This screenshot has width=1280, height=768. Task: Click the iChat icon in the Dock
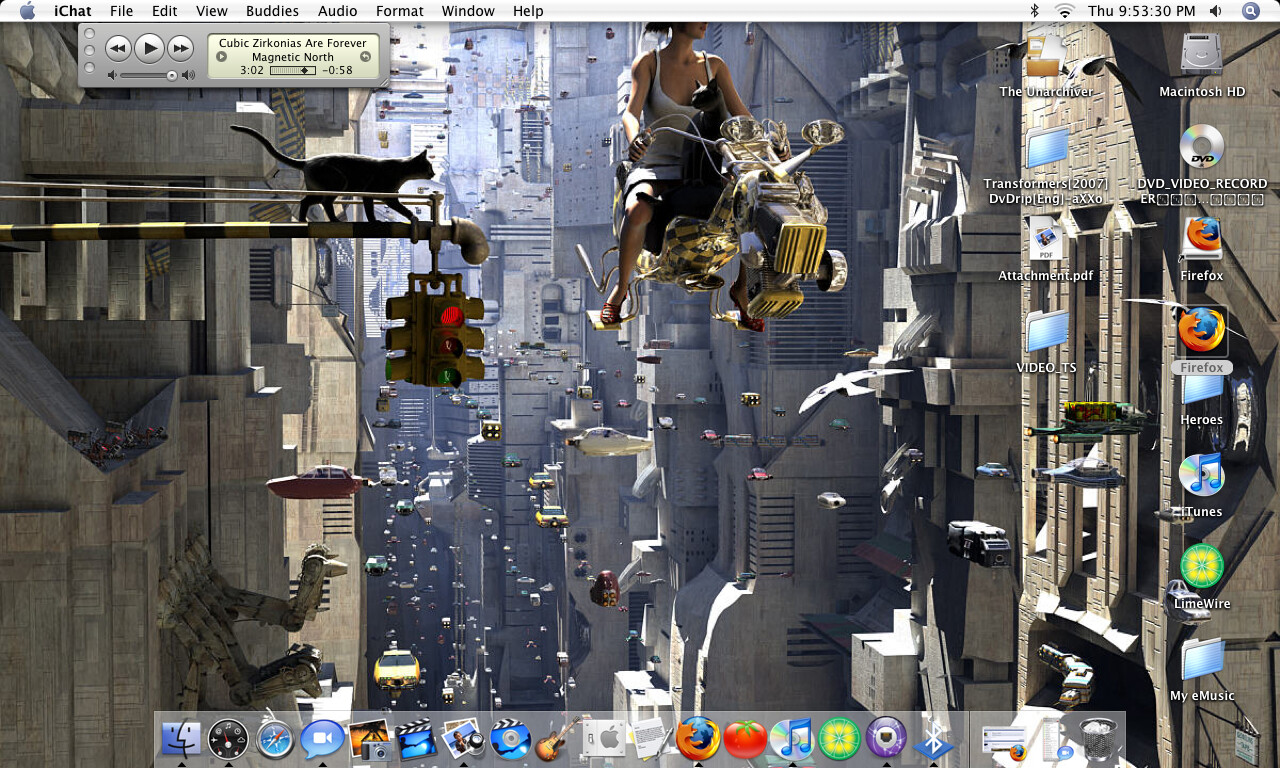point(322,739)
